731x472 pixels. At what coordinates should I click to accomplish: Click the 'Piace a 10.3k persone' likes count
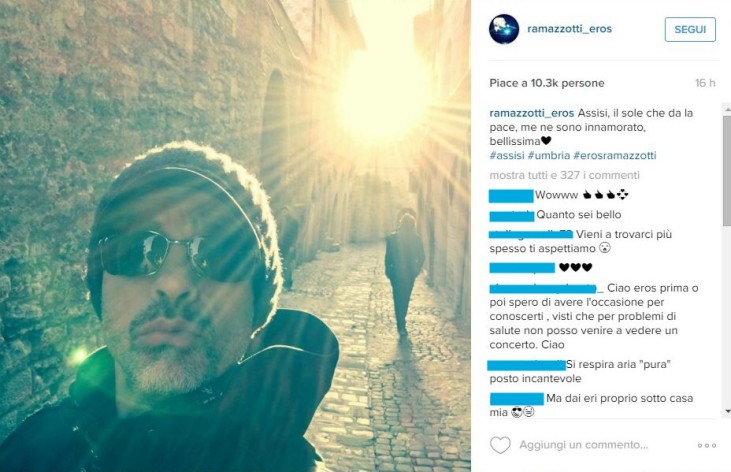547,83
